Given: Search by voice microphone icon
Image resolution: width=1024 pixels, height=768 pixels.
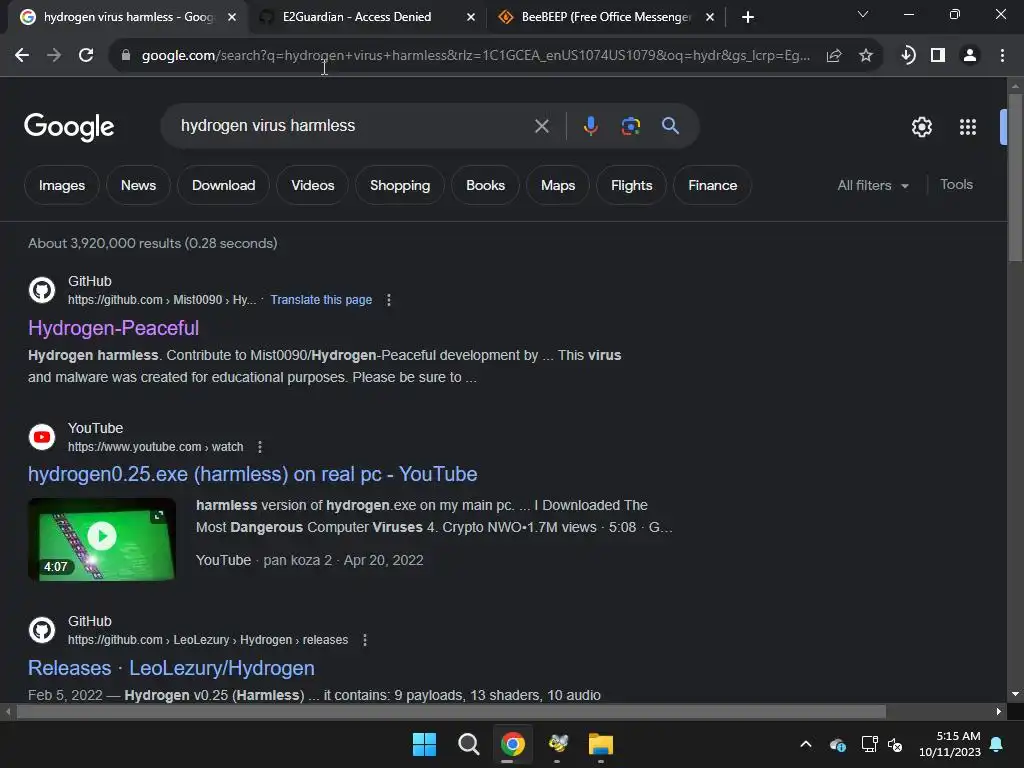Looking at the screenshot, I should [x=590, y=125].
